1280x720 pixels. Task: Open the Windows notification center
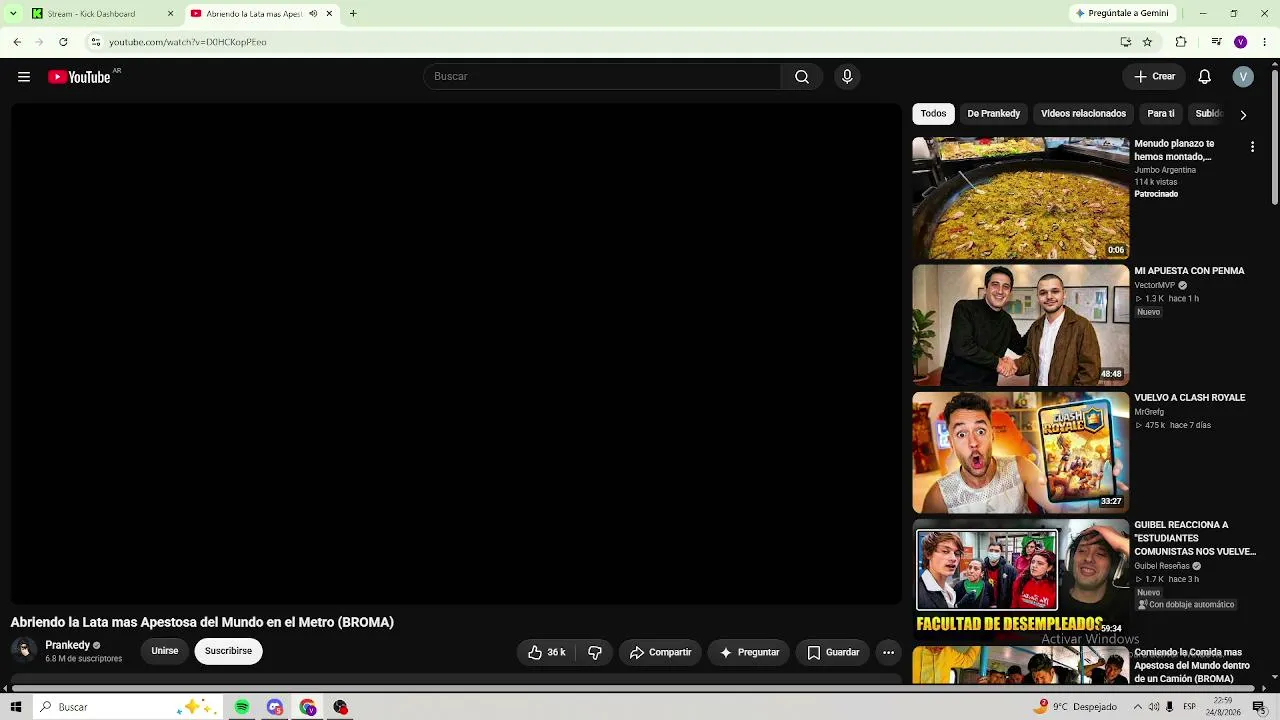(x=1259, y=707)
